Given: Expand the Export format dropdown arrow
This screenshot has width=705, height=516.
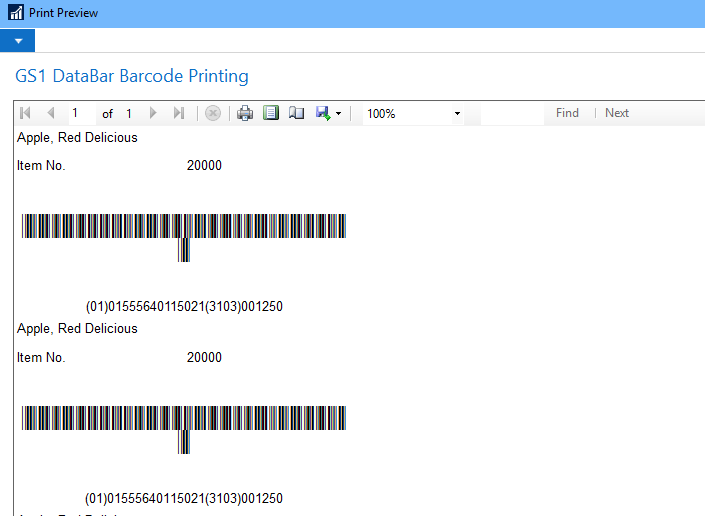Looking at the screenshot, I should pyautogui.click(x=338, y=114).
